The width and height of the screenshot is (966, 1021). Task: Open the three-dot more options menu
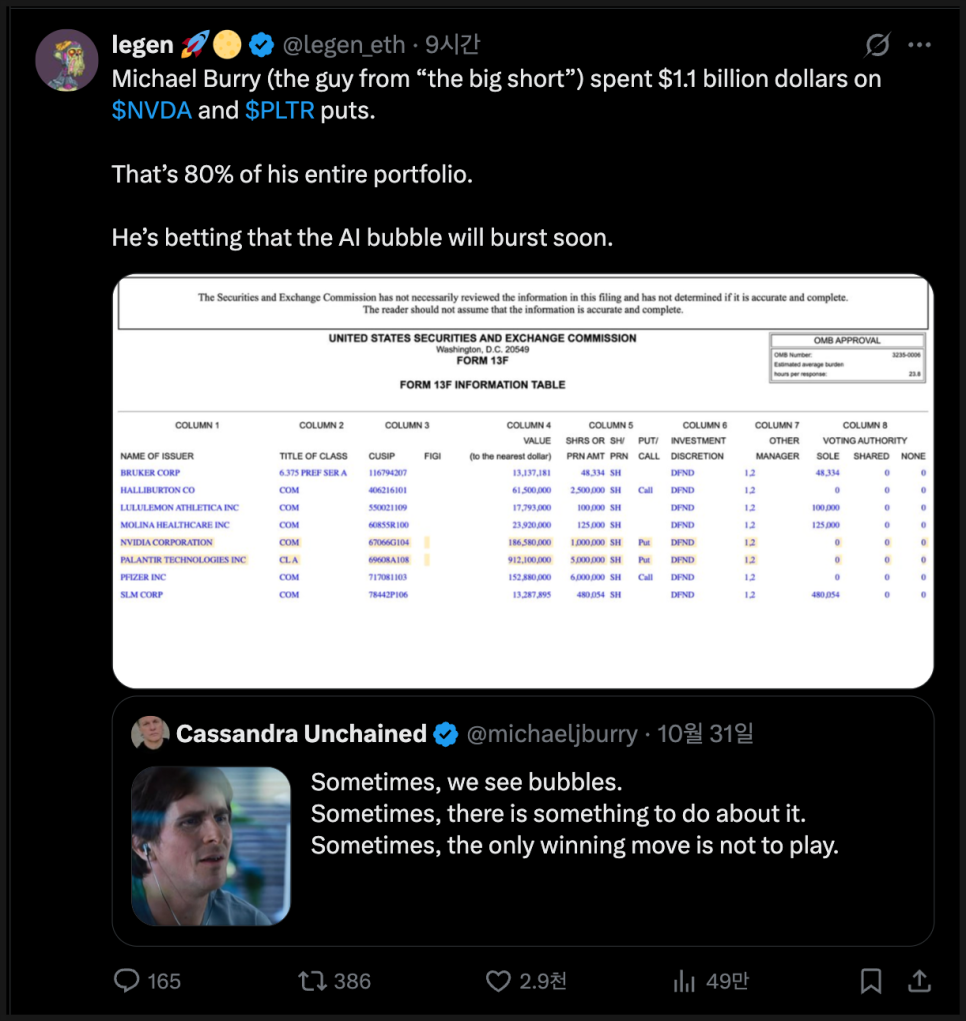coord(919,45)
